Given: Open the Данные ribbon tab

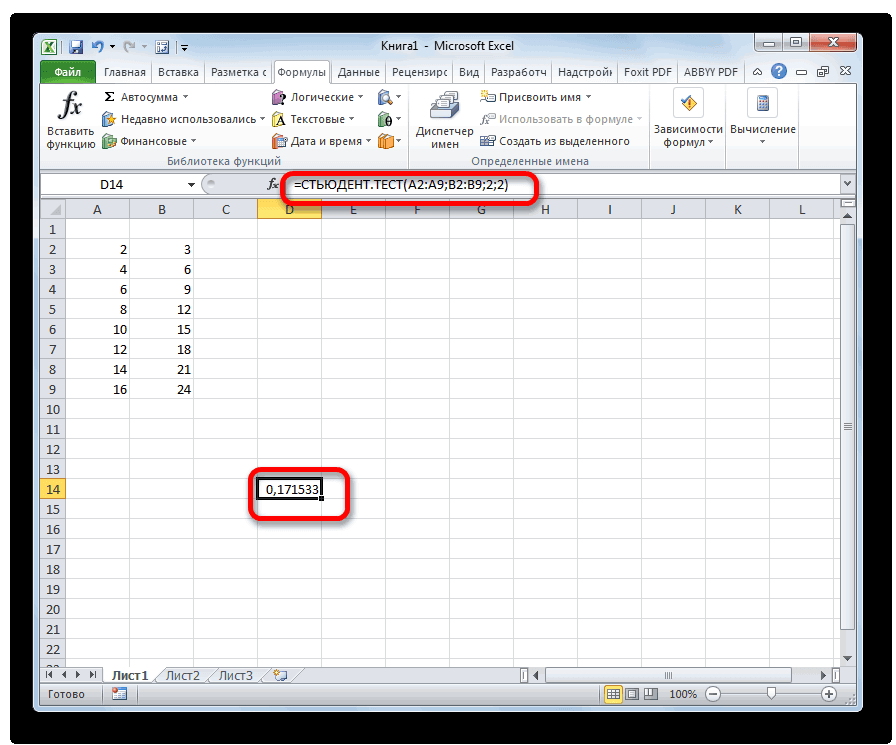Looking at the screenshot, I should (x=358, y=72).
